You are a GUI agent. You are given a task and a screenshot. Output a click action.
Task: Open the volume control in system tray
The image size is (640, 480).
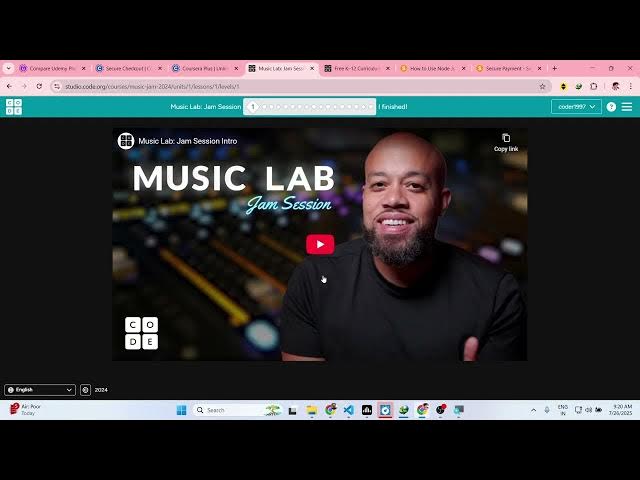tap(588, 410)
